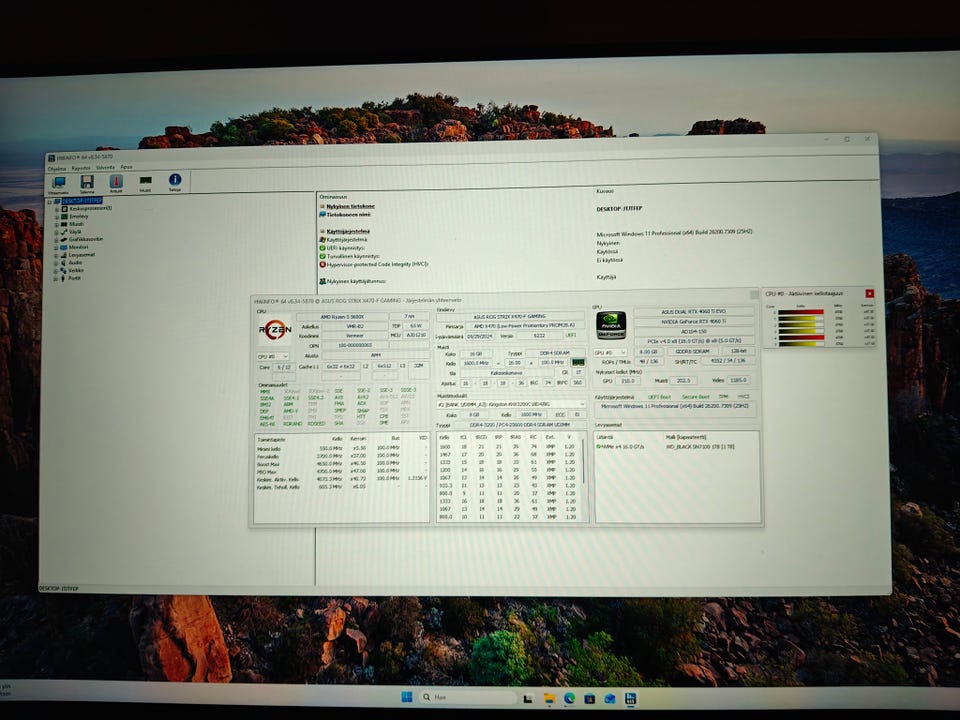This screenshot has width=960, height=720.
Task: Click the Core 0 red clock bar
Action: (x=801, y=312)
